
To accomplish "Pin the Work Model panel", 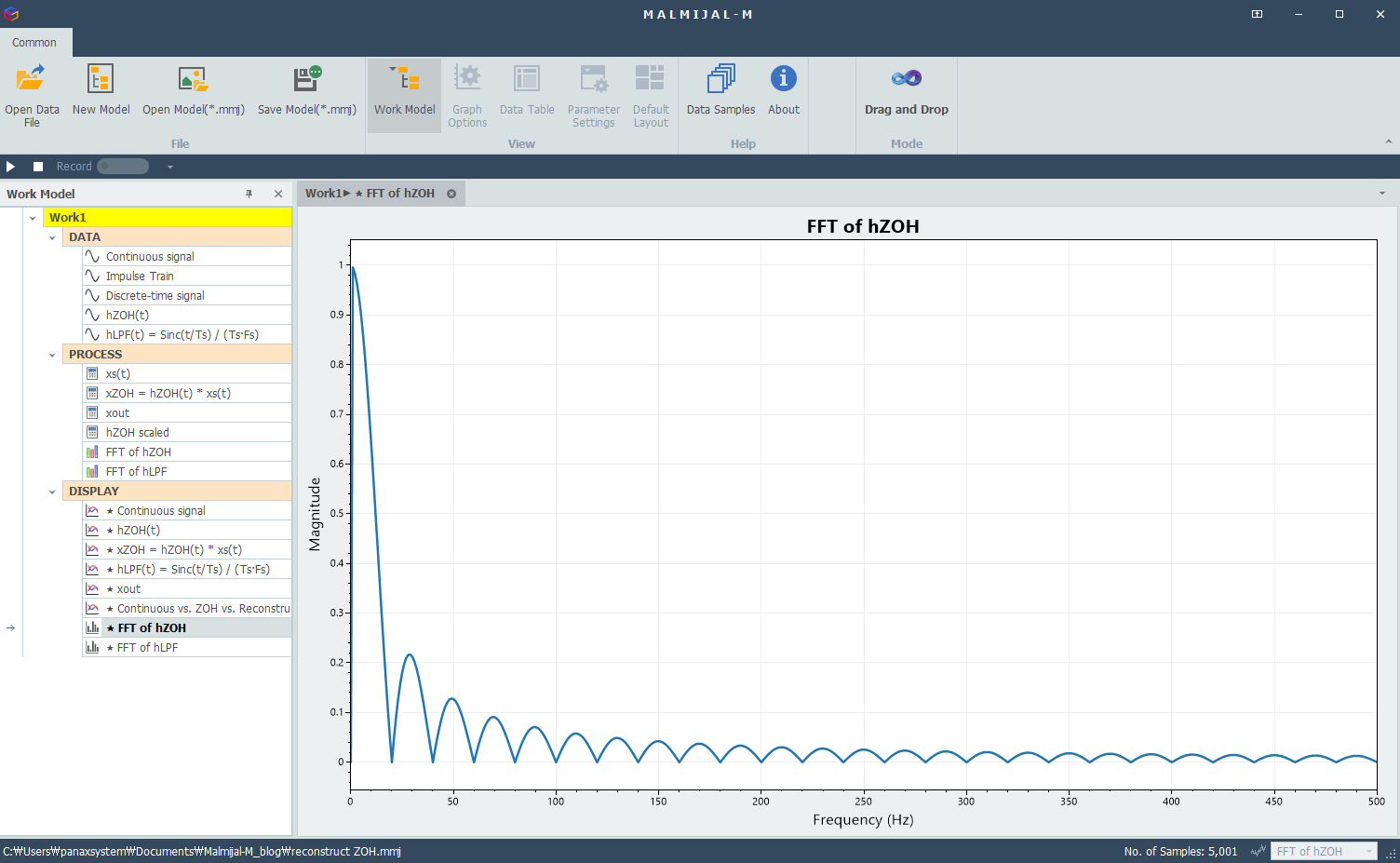I will (x=249, y=194).
